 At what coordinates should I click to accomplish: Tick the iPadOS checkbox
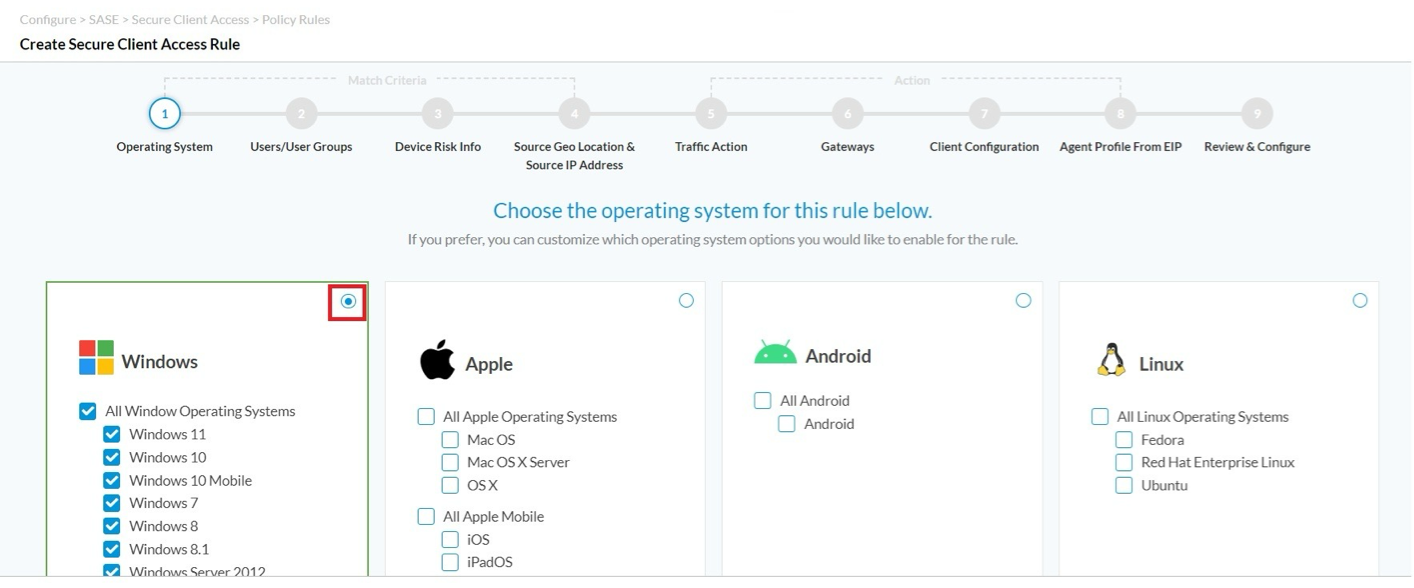[450, 562]
